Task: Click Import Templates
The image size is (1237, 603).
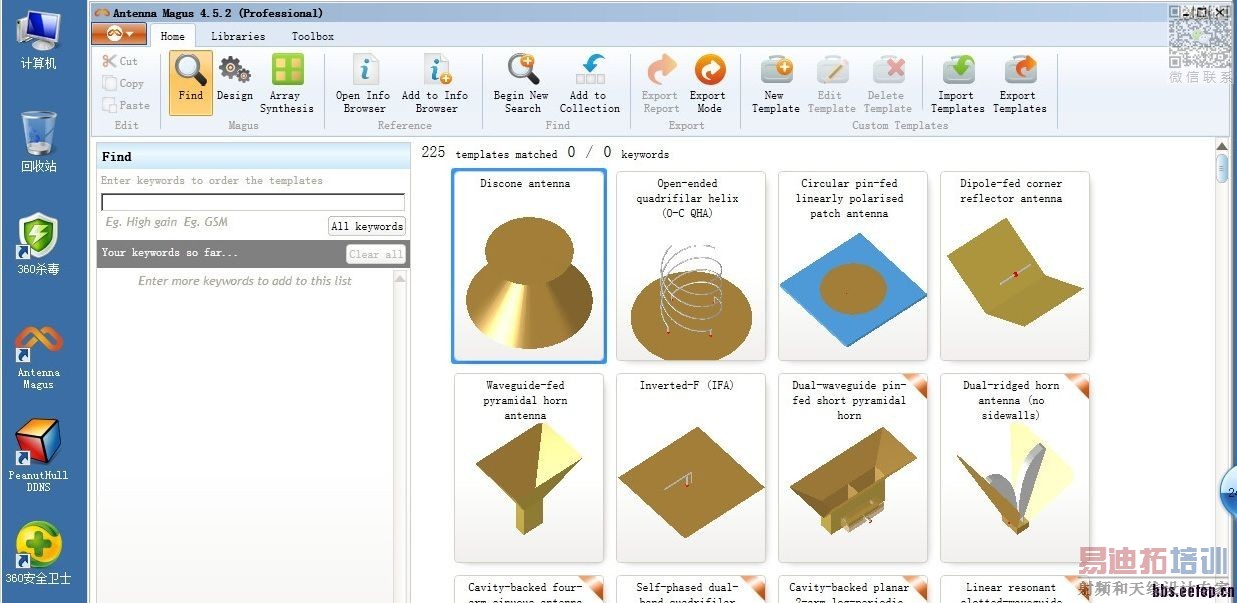Action: coord(958,84)
